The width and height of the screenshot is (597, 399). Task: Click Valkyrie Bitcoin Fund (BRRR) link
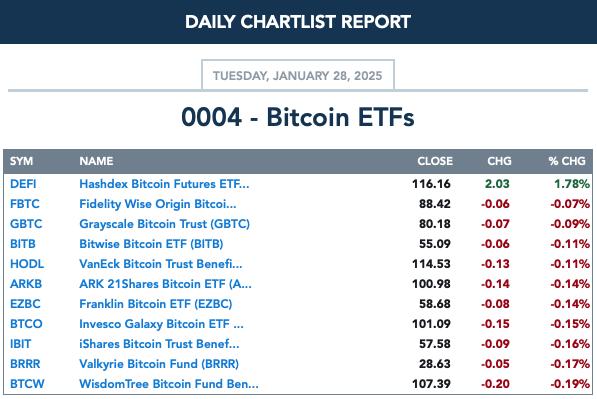159,364
